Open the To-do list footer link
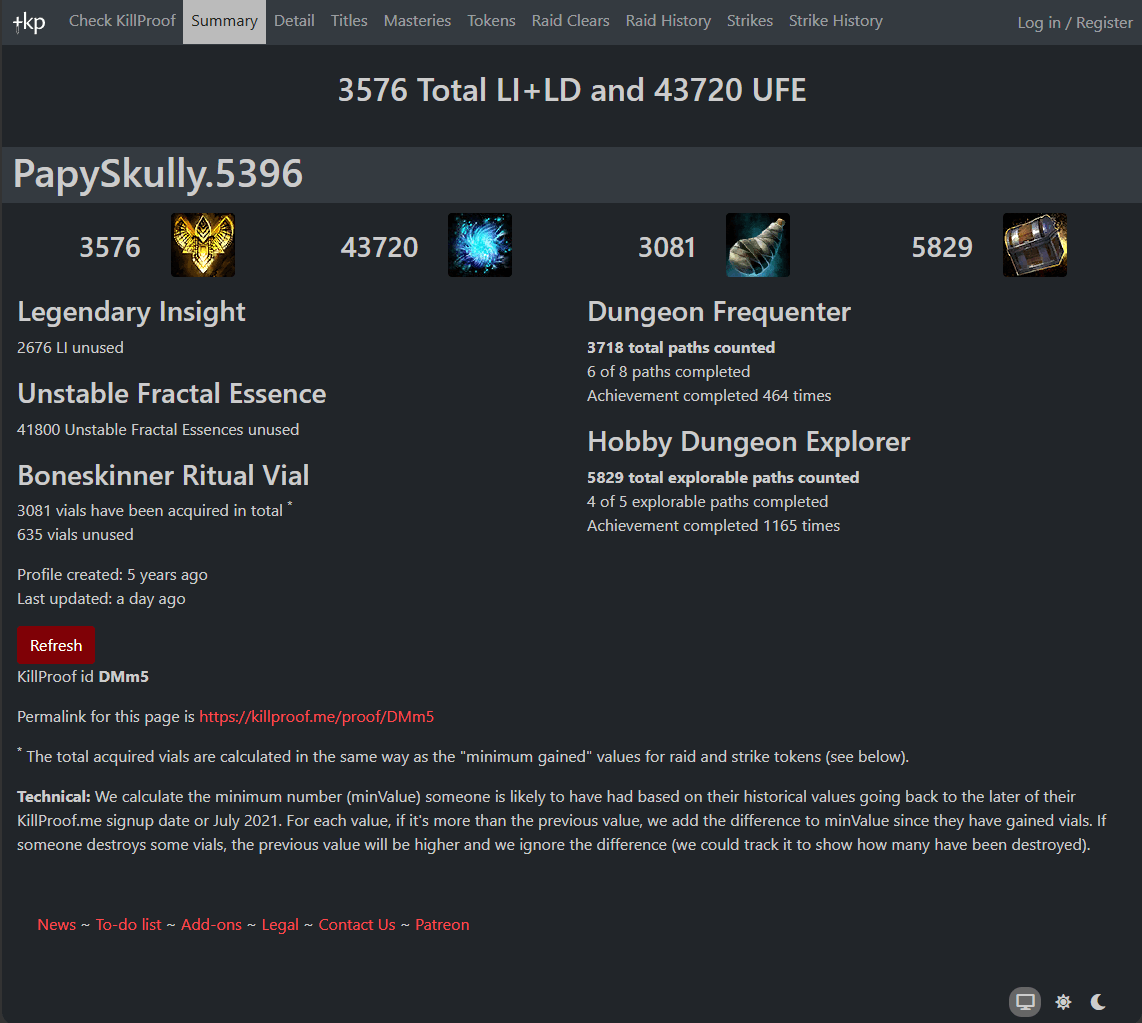Screen dimensions: 1142x1023 [128, 925]
